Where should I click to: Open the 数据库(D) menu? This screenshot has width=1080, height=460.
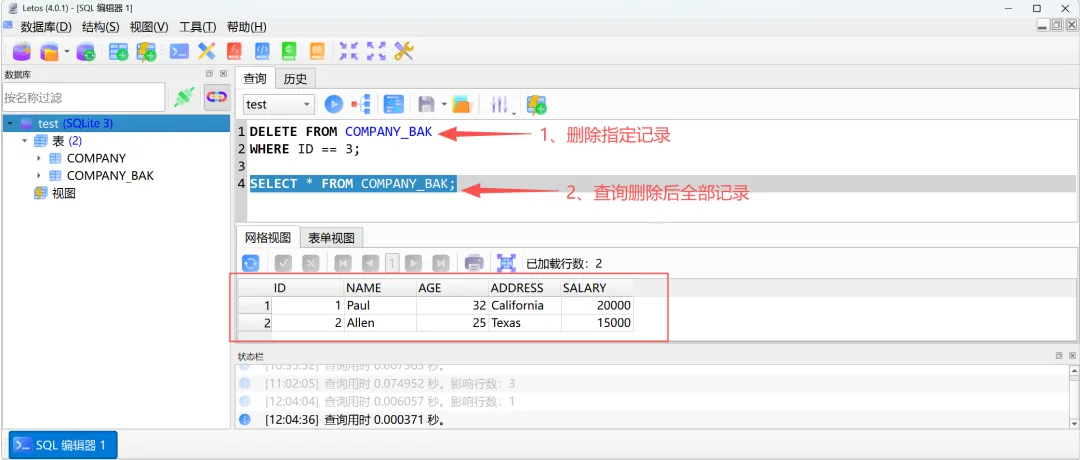point(46,27)
